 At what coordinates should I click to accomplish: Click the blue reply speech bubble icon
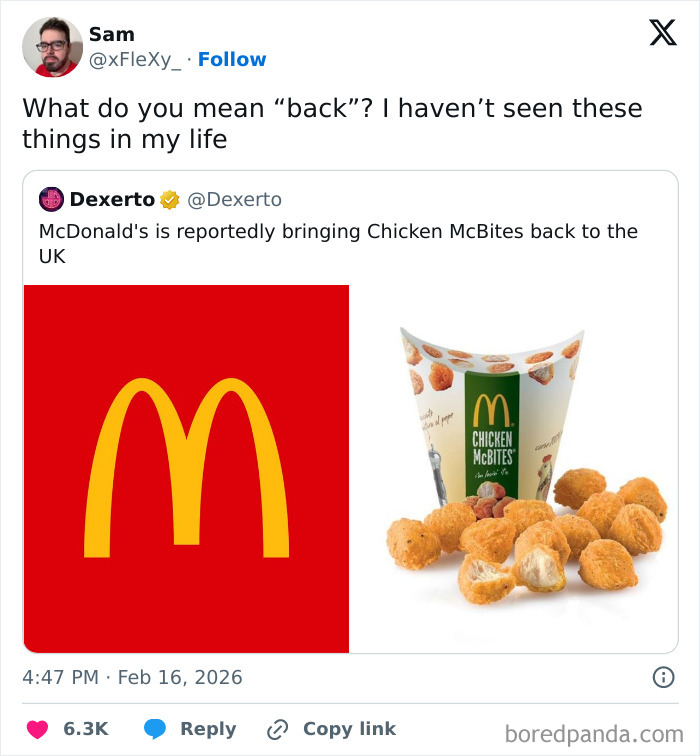click(x=154, y=729)
